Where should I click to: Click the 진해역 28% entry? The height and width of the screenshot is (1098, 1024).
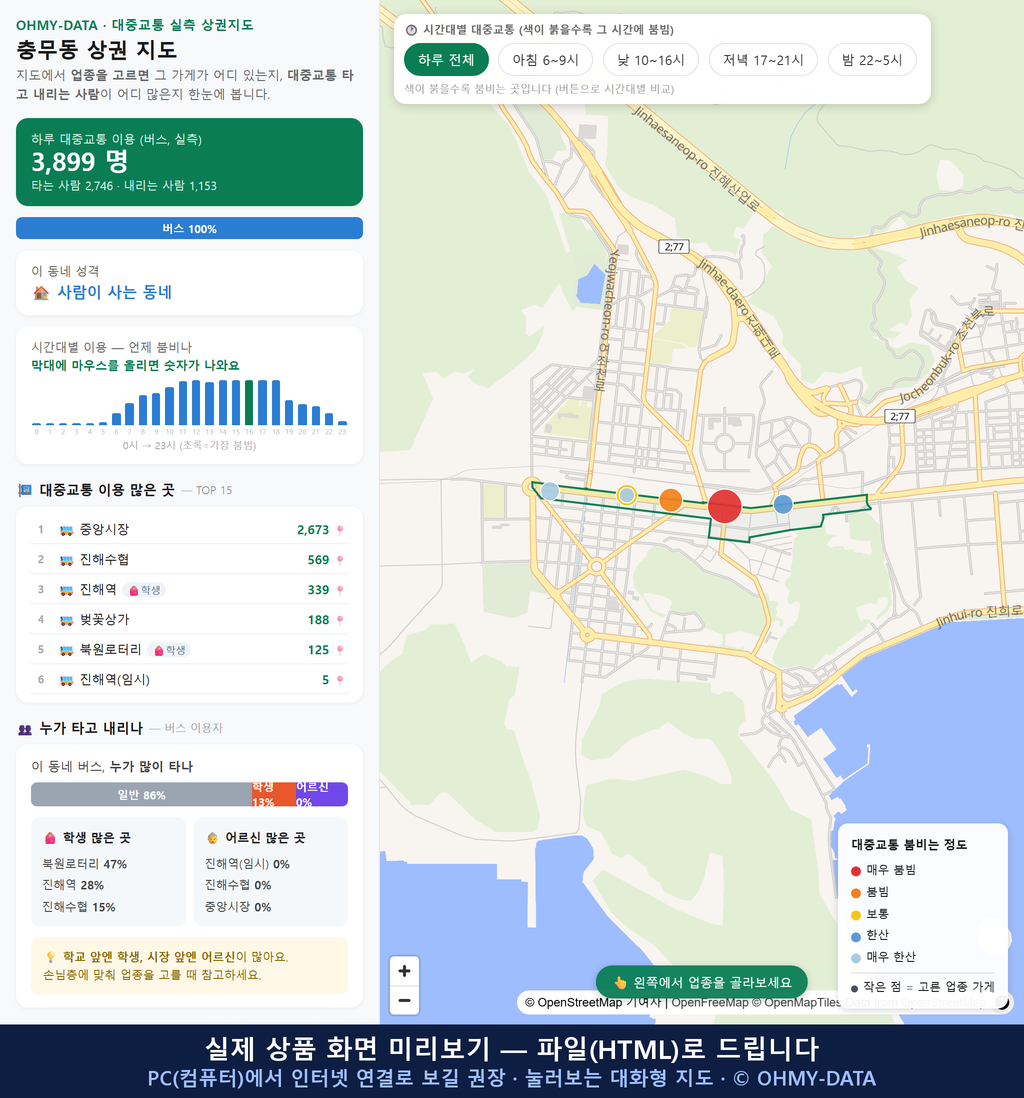click(x=73, y=885)
